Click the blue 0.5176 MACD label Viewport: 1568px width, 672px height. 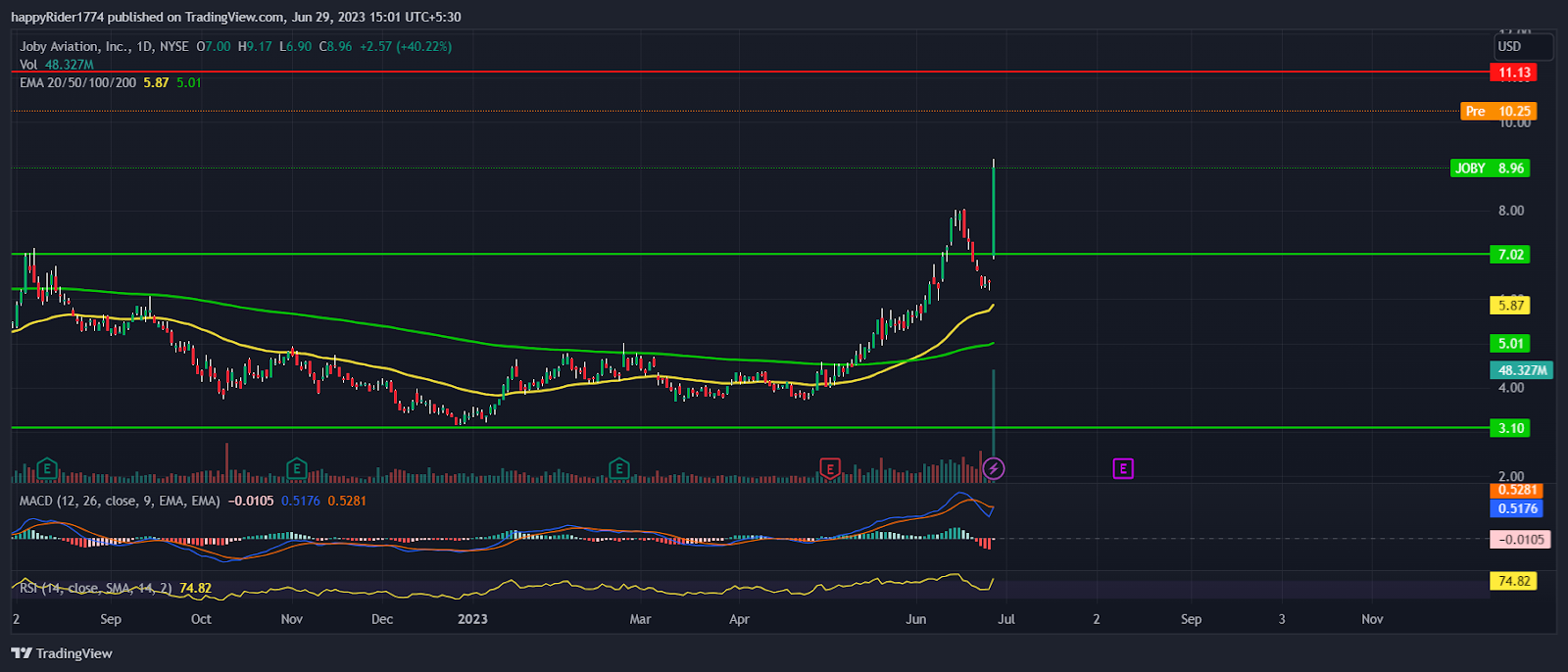tap(1518, 508)
